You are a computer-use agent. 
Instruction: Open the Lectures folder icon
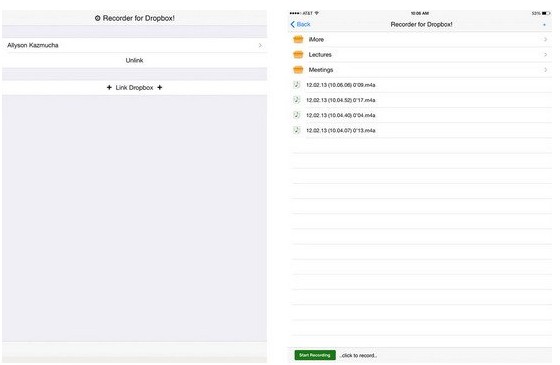click(x=298, y=55)
